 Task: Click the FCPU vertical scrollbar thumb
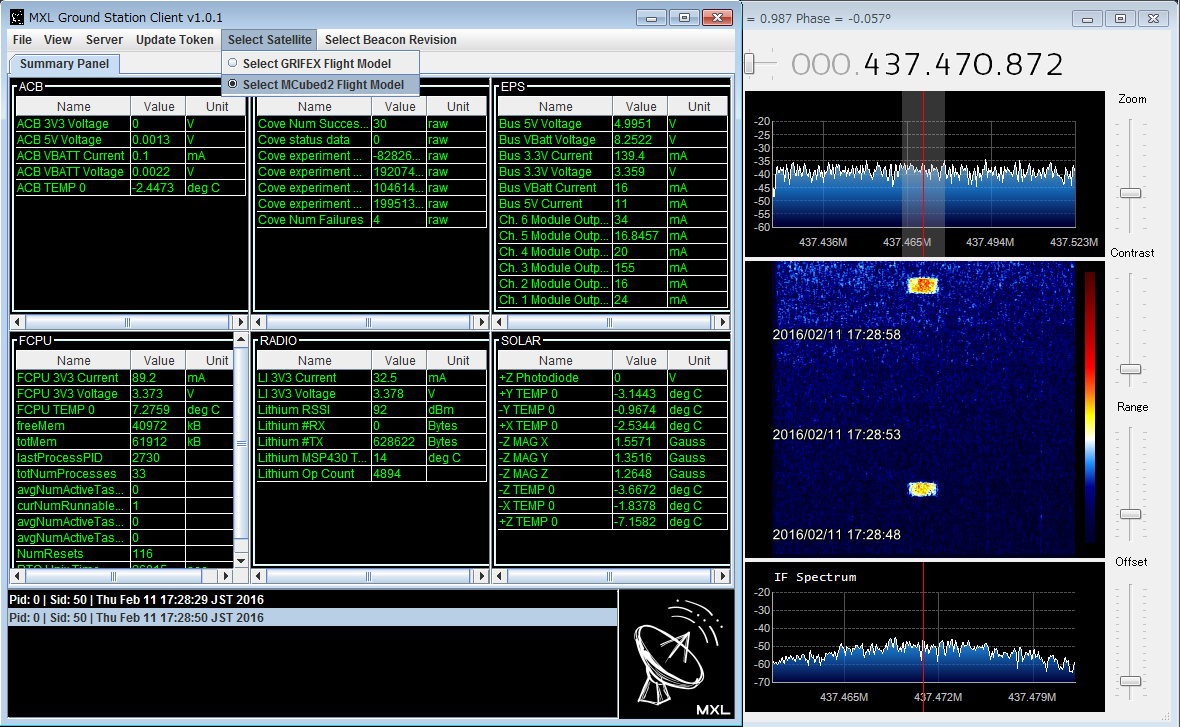(241, 443)
